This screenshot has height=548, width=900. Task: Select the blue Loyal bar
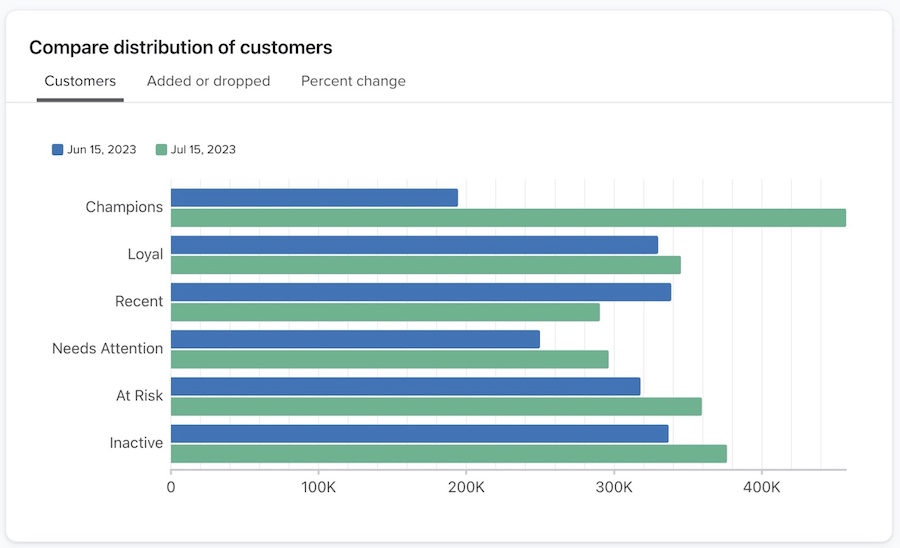coord(414,245)
